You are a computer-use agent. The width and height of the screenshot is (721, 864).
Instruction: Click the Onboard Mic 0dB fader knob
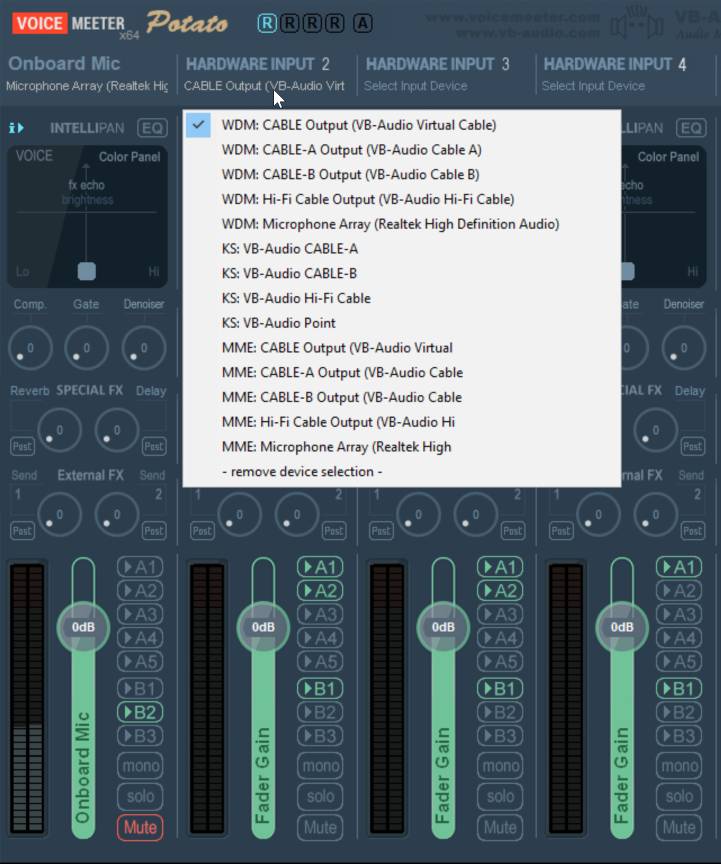[x=82, y=627]
